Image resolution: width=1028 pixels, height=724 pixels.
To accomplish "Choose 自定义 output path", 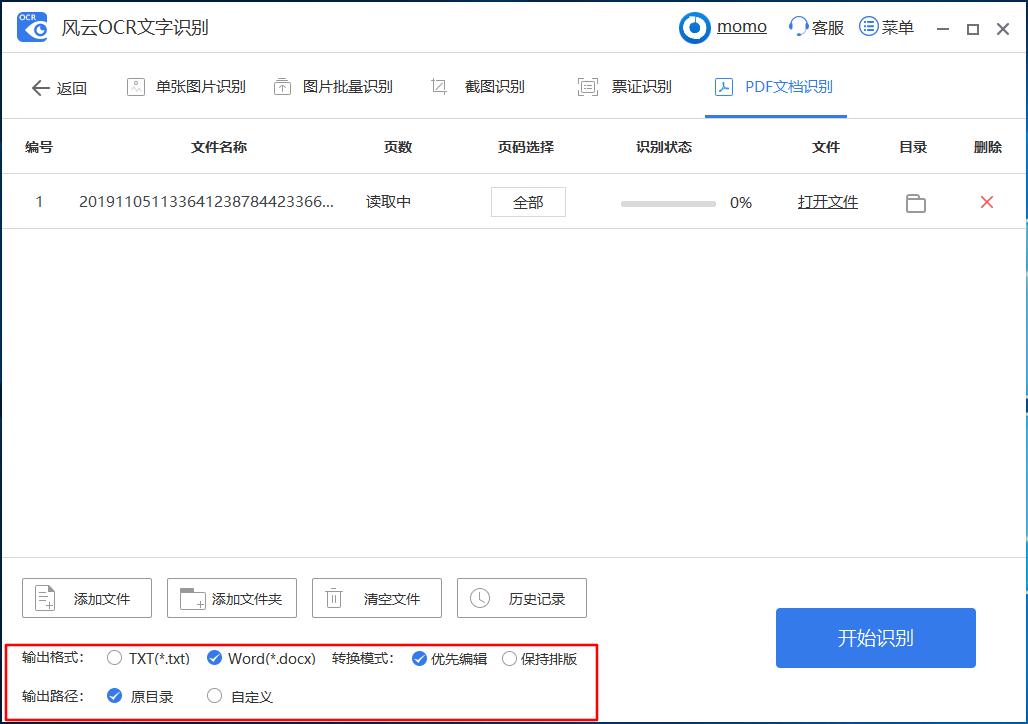I will (214, 696).
